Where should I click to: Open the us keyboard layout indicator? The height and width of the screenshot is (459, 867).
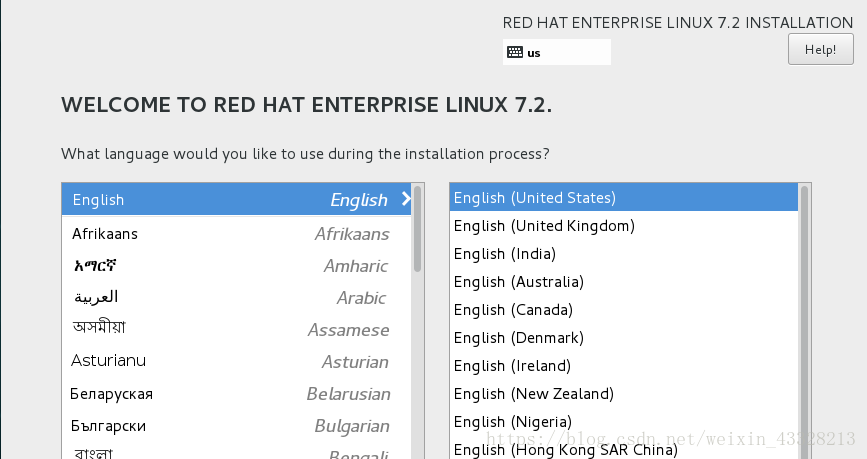[x=557, y=52]
